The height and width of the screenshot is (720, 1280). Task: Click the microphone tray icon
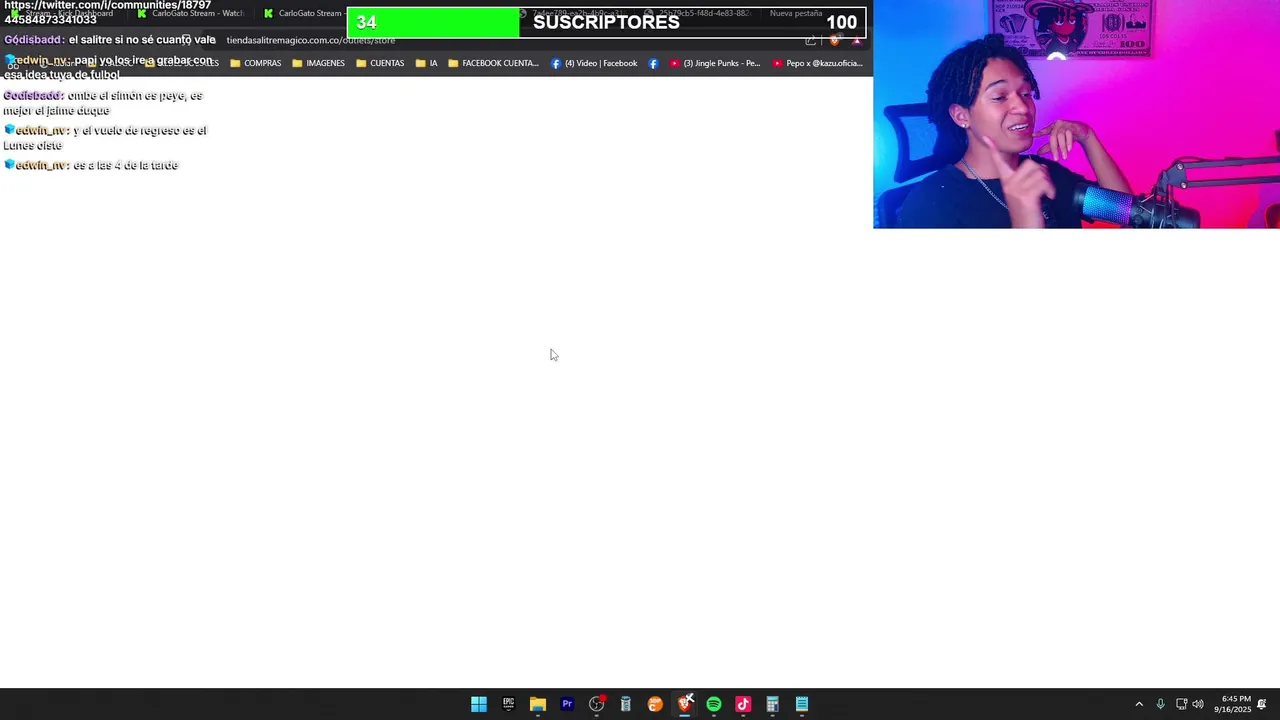tap(1160, 704)
